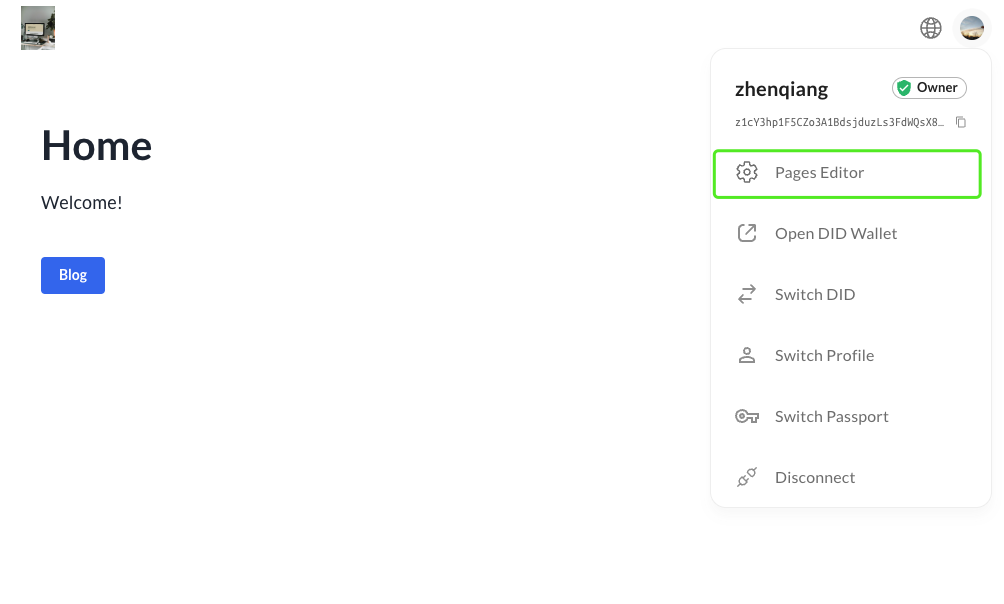Copy the DID address with the copy icon
Image resolution: width=1004 pixels, height=604 pixels.
(961, 122)
